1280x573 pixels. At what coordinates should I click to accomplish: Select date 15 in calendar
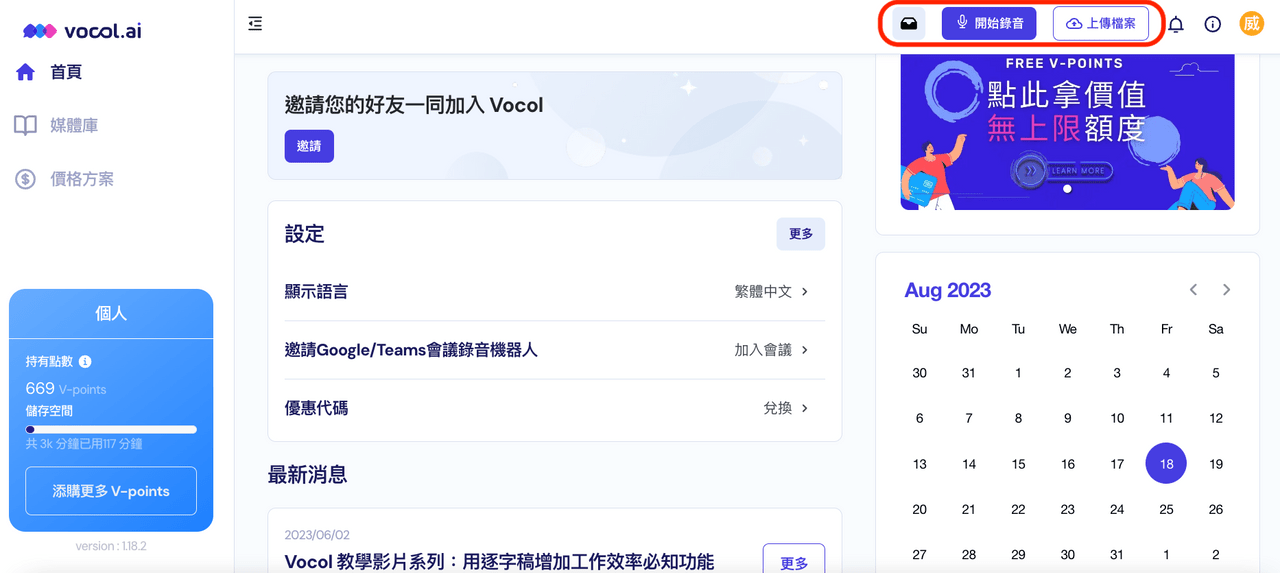pyautogui.click(x=1018, y=464)
